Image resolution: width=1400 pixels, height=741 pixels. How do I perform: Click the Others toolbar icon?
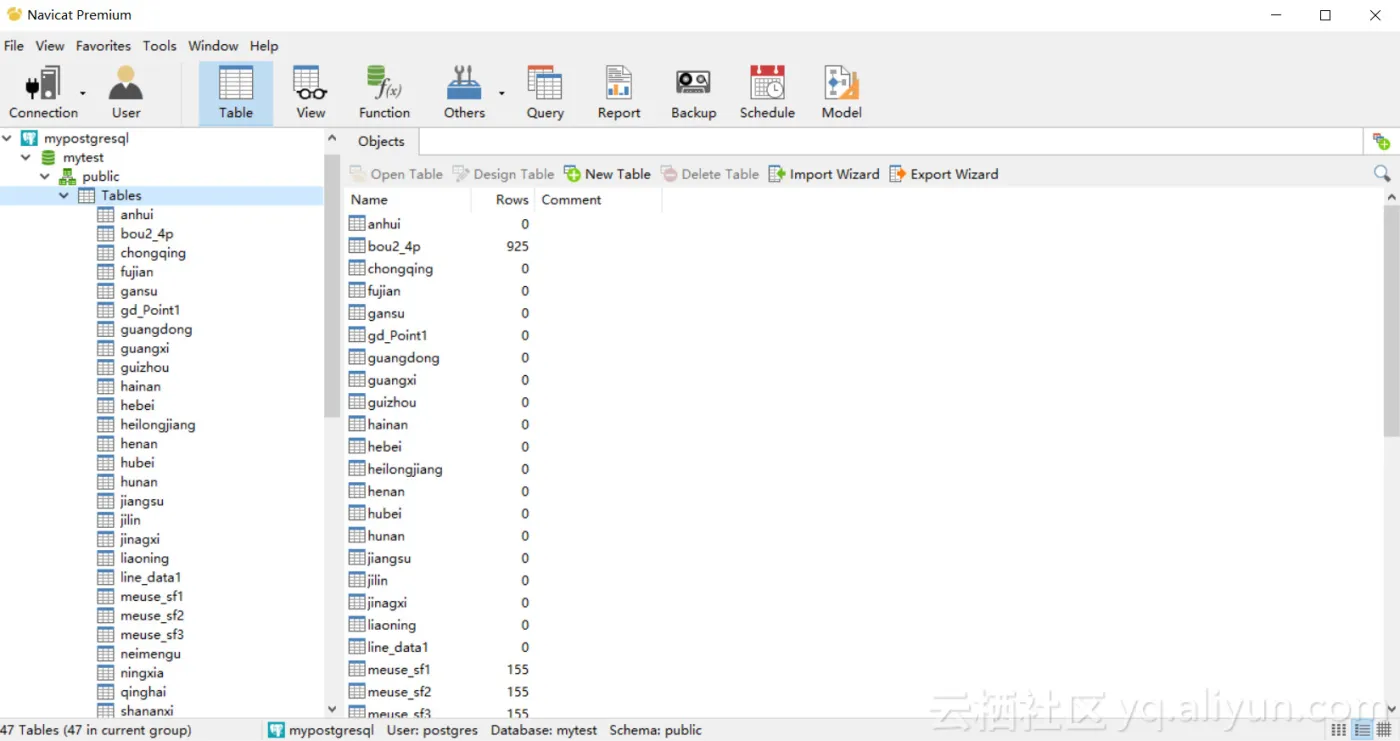click(x=464, y=93)
